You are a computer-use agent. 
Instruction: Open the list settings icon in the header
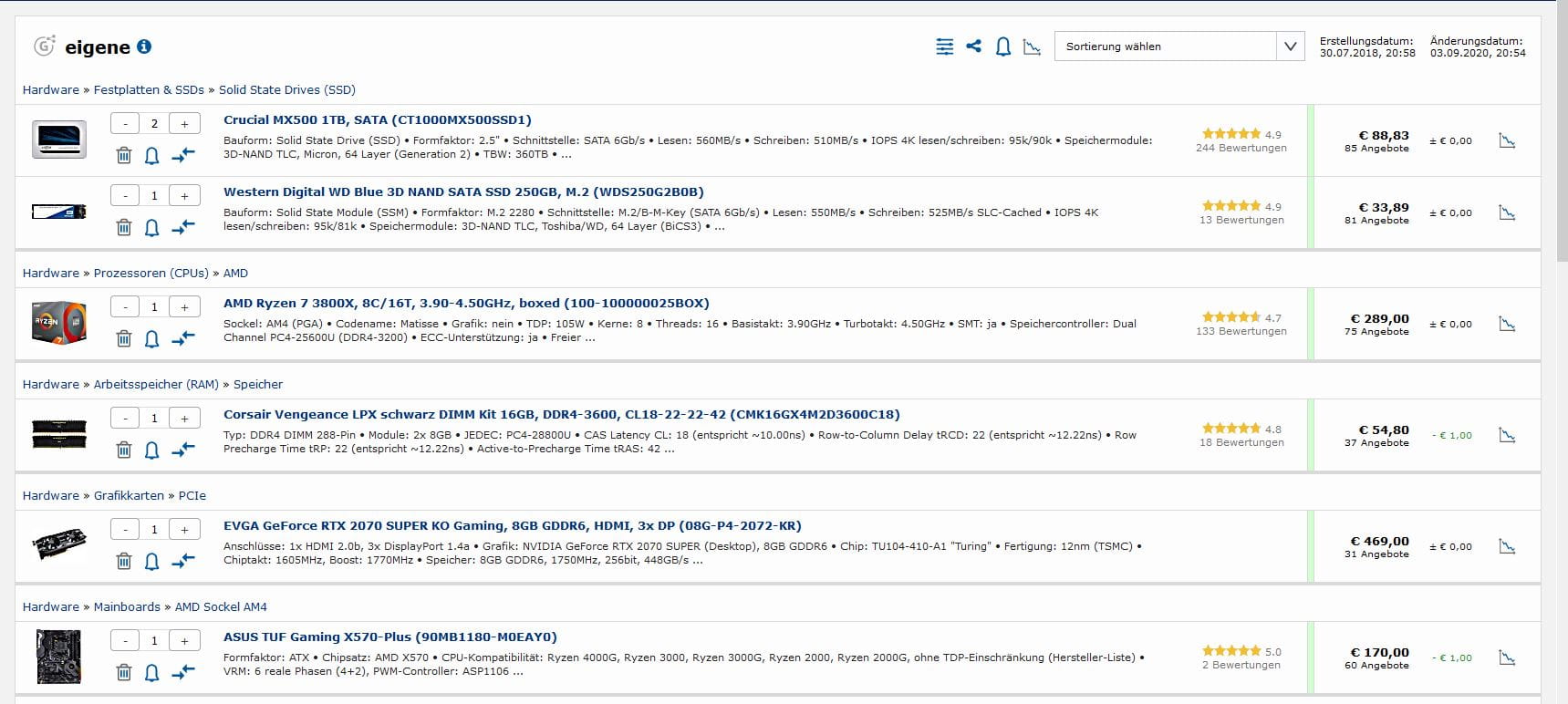point(944,47)
